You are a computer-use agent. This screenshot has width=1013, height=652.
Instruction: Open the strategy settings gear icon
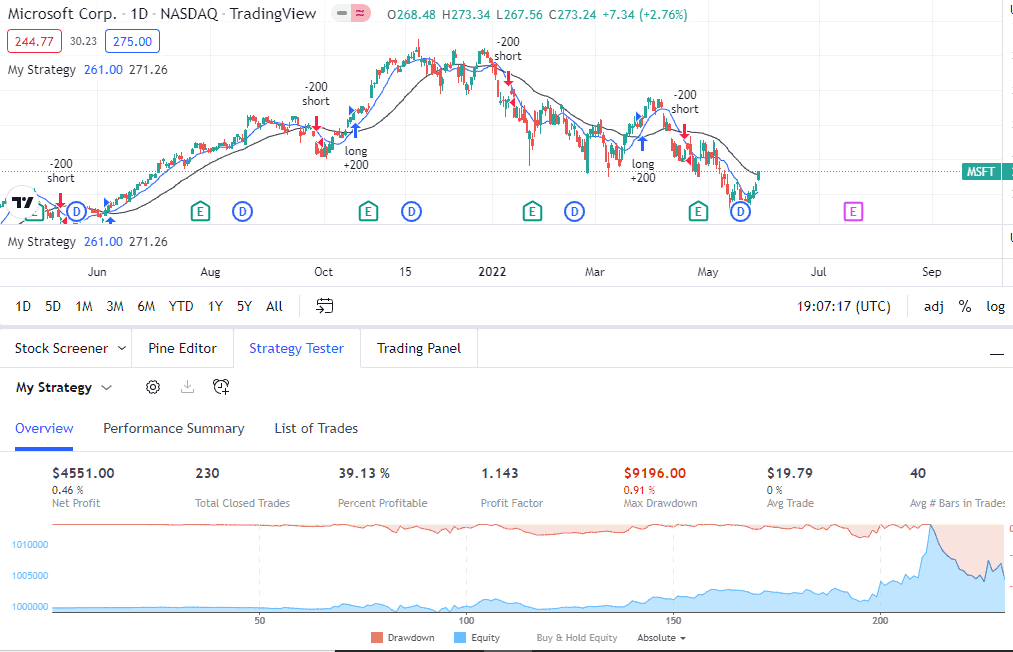coord(152,387)
